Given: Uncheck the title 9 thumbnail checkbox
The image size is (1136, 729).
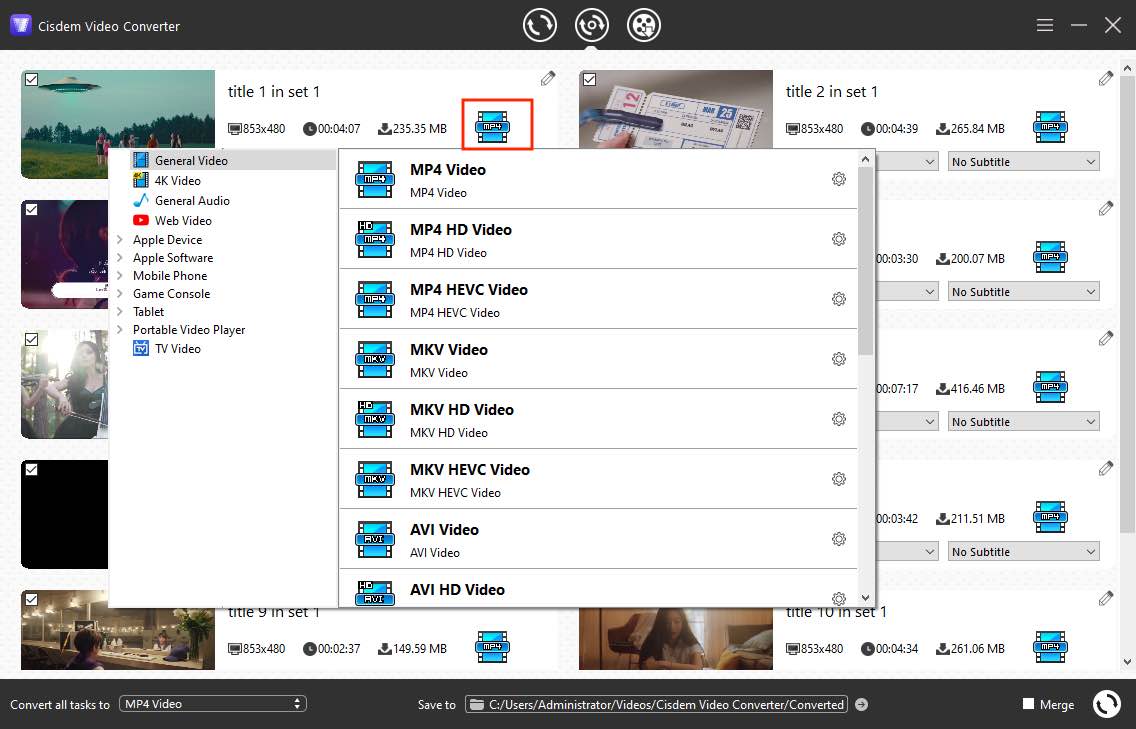Looking at the screenshot, I should (x=31, y=599).
